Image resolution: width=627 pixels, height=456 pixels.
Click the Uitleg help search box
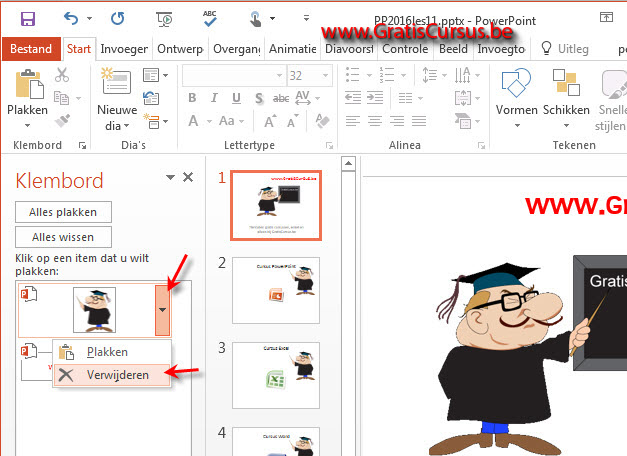click(x=565, y=49)
